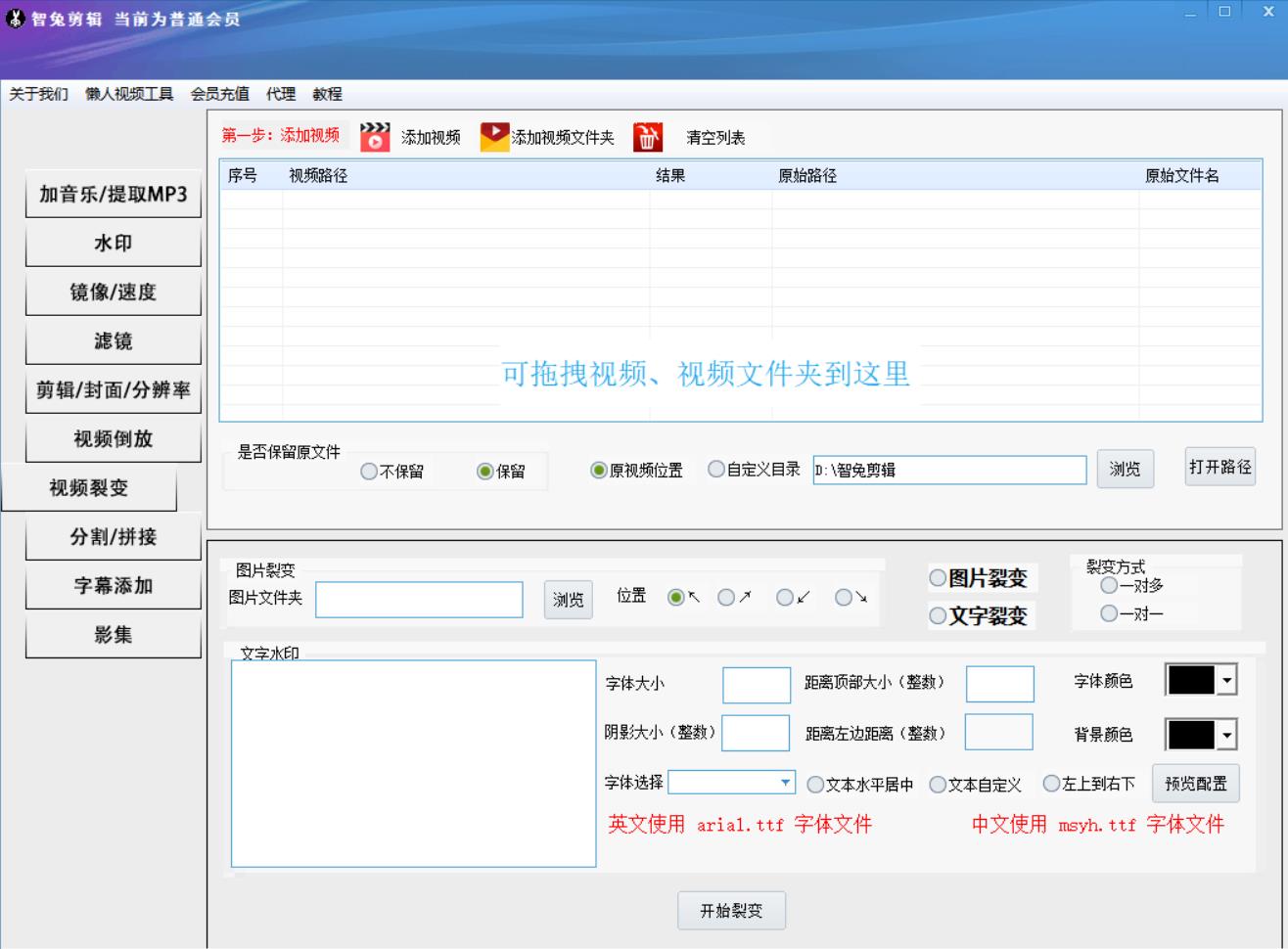Open the 会员充值 menu

coord(220,94)
